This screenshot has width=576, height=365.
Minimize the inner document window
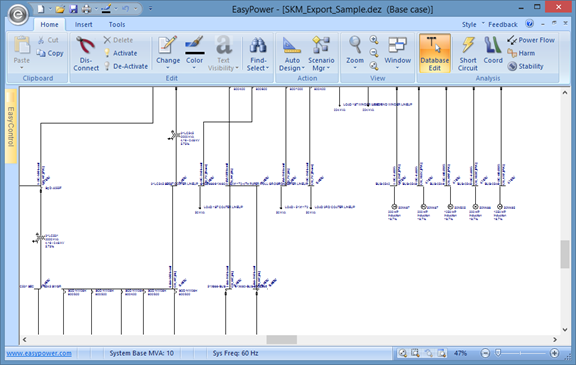(x=543, y=24)
